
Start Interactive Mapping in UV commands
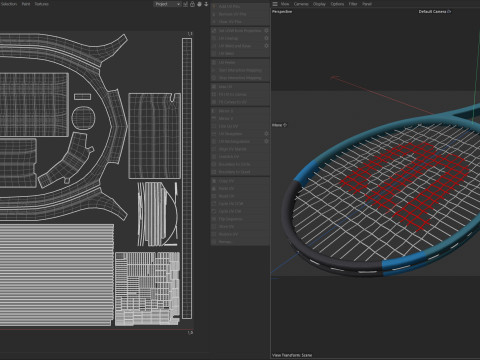pos(240,70)
